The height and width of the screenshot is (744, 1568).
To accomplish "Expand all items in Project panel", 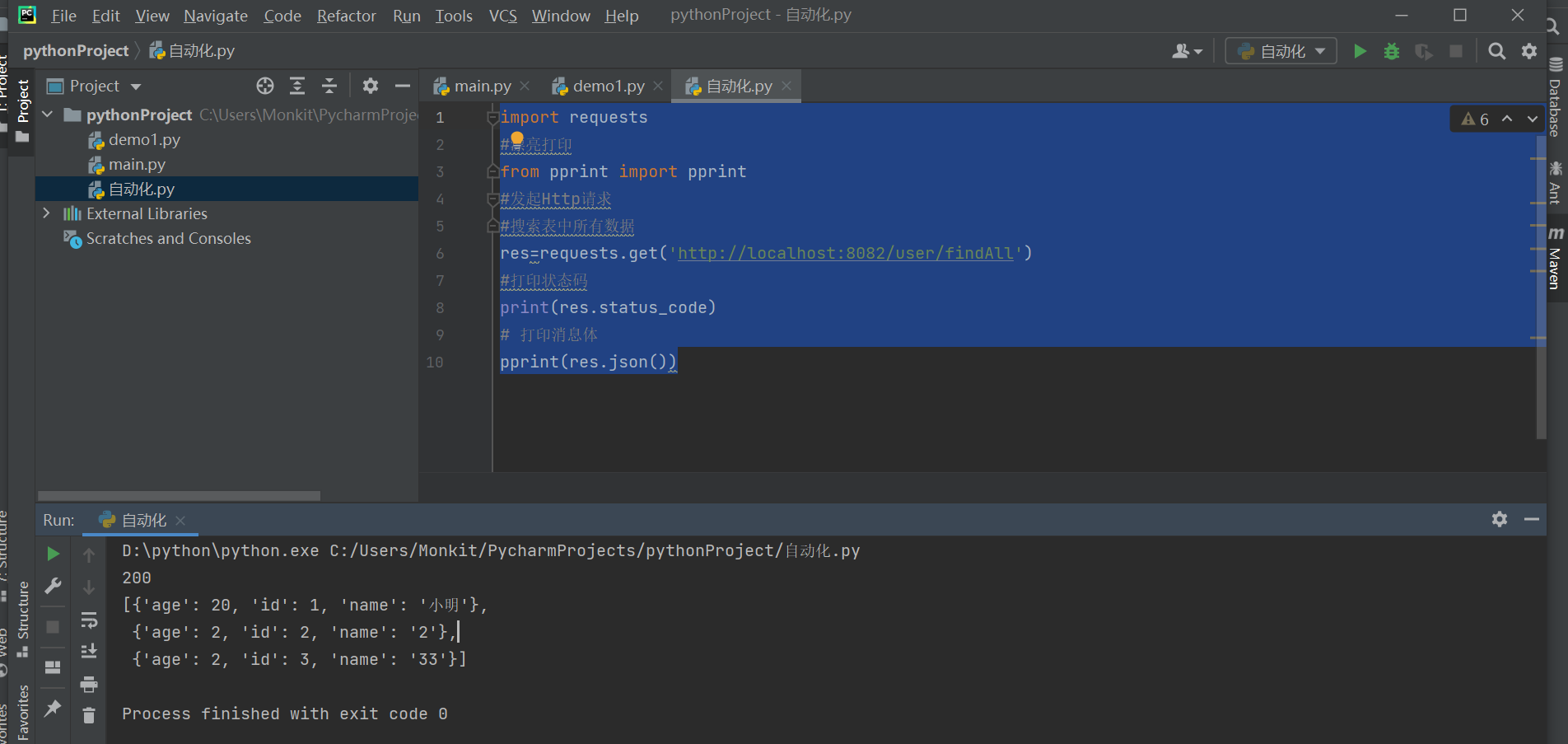I will pyautogui.click(x=297, y=86).
